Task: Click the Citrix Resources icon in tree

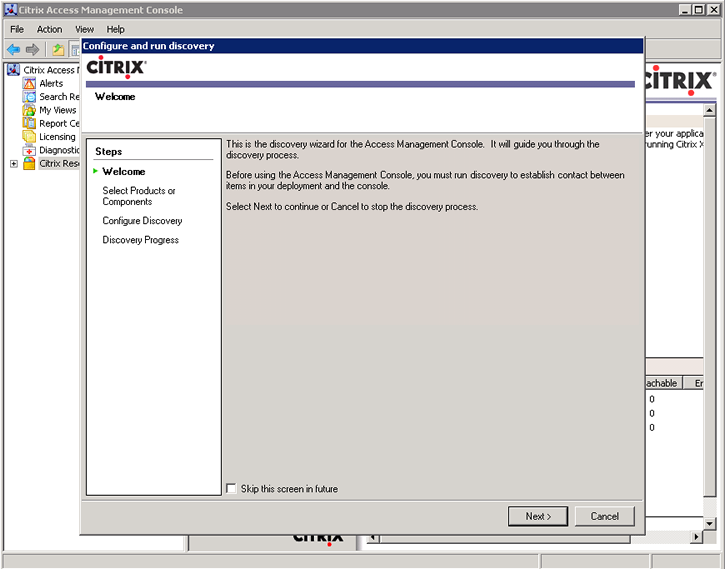Action: click(29, 164)
